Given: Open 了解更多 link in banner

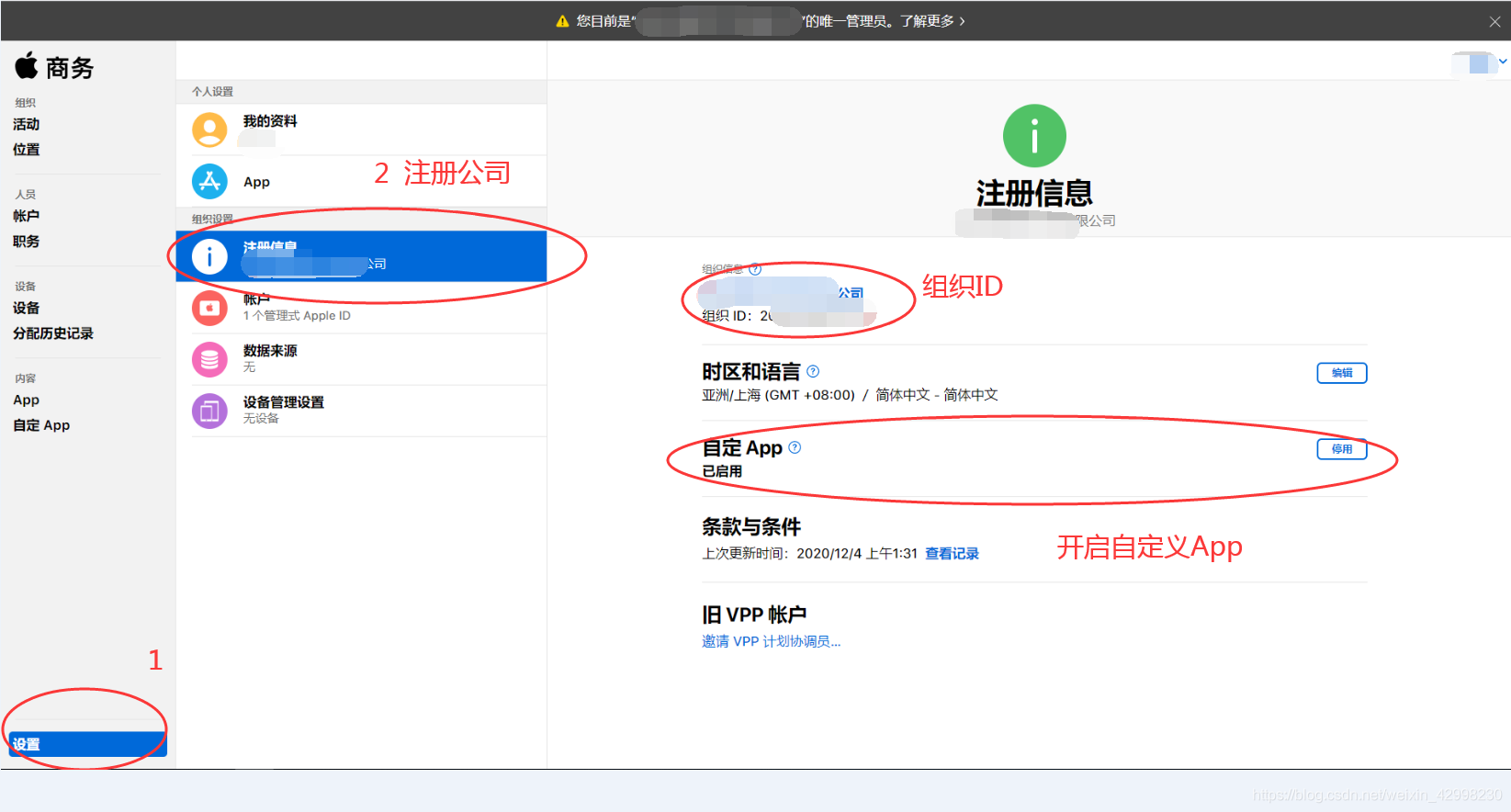Looking at the screenshot, I should (x=932, y=21).
